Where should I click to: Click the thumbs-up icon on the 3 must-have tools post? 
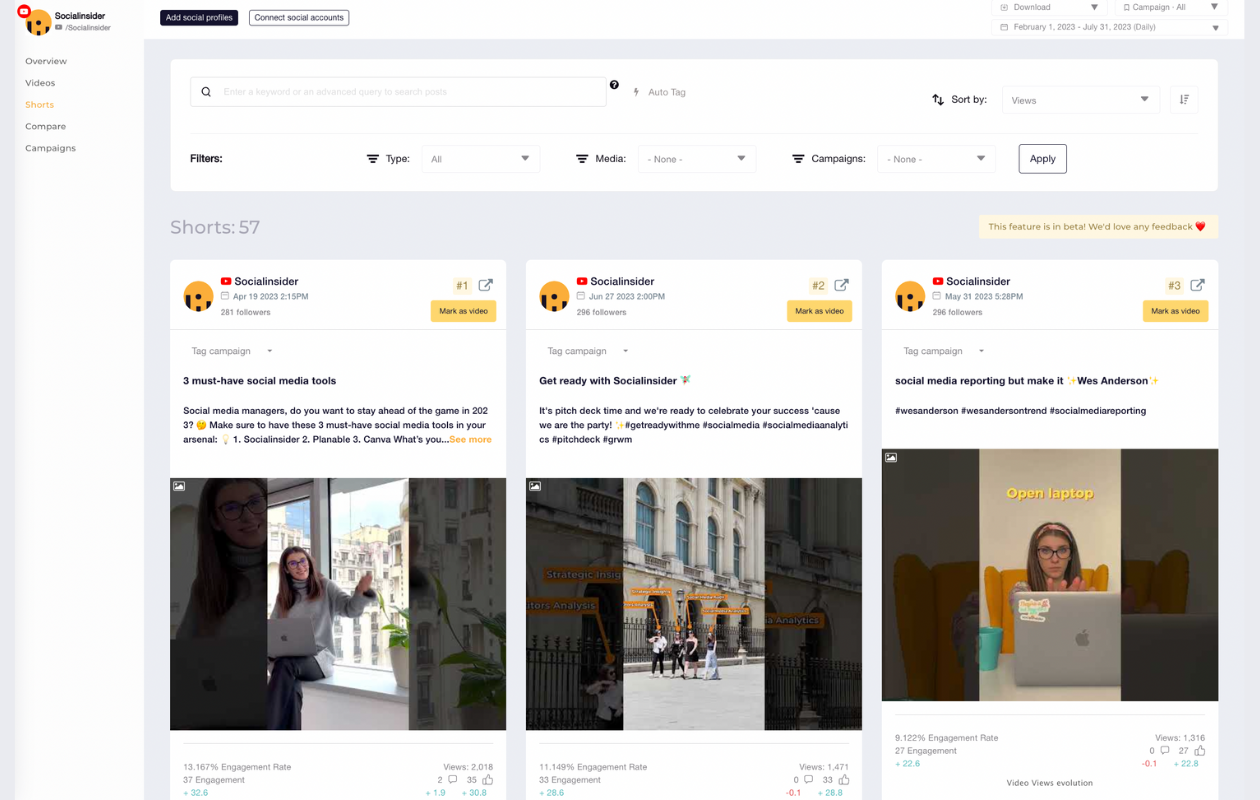pyautogui.click(x=488, y=780)
